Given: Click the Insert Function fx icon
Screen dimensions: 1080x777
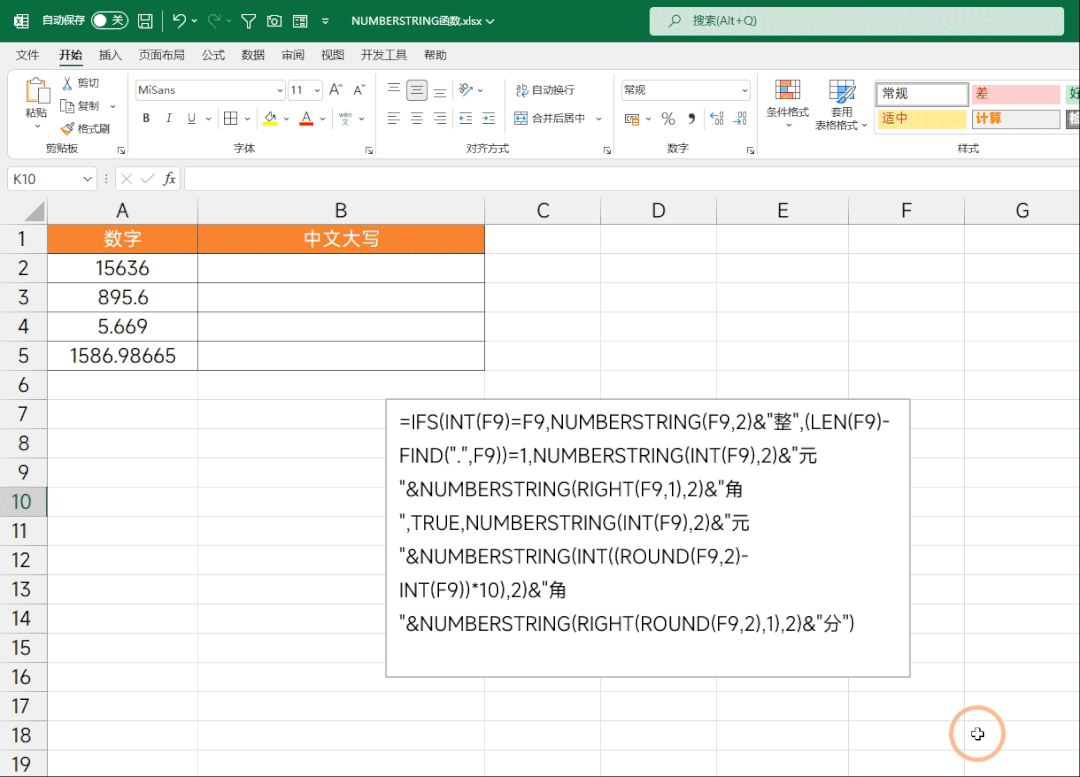Looking at the screenshot, I should pyautogui.click(x=169, y=179).
